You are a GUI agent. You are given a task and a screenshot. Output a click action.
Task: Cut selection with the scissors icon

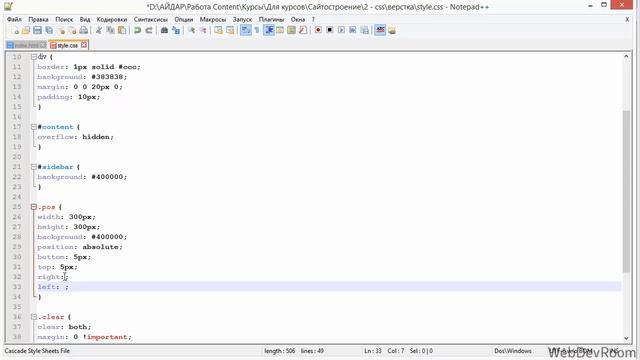click(x=98, y=30)
